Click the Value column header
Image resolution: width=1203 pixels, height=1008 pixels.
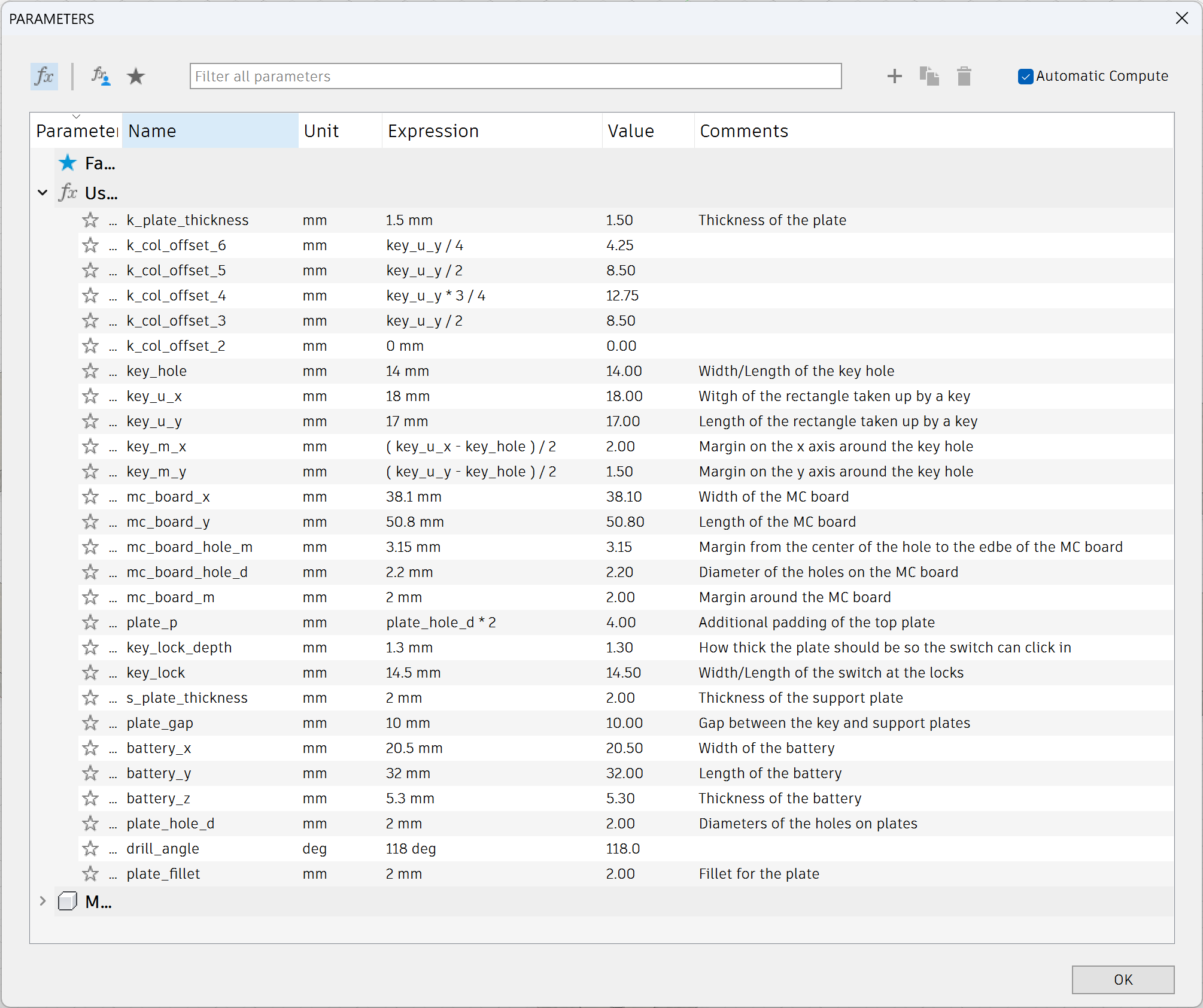pyautogui.click(x=648, y=130)
